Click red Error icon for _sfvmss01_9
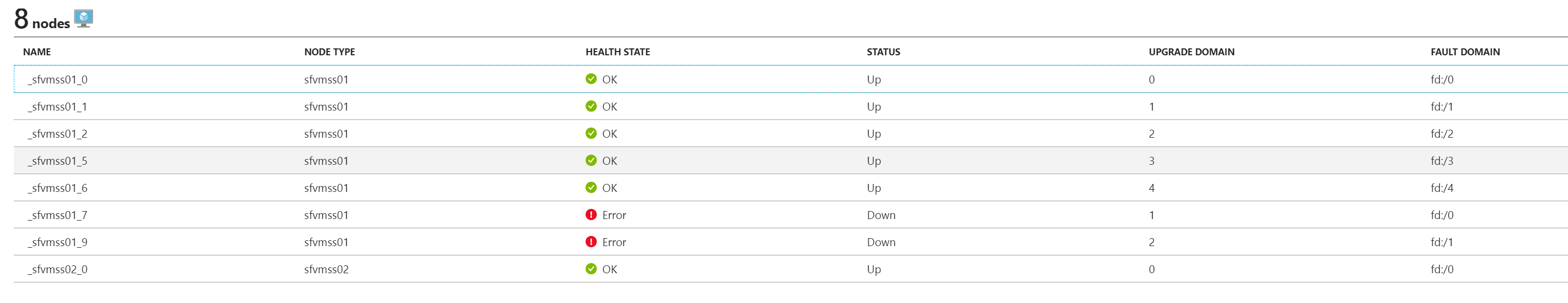 coord(590,242)
